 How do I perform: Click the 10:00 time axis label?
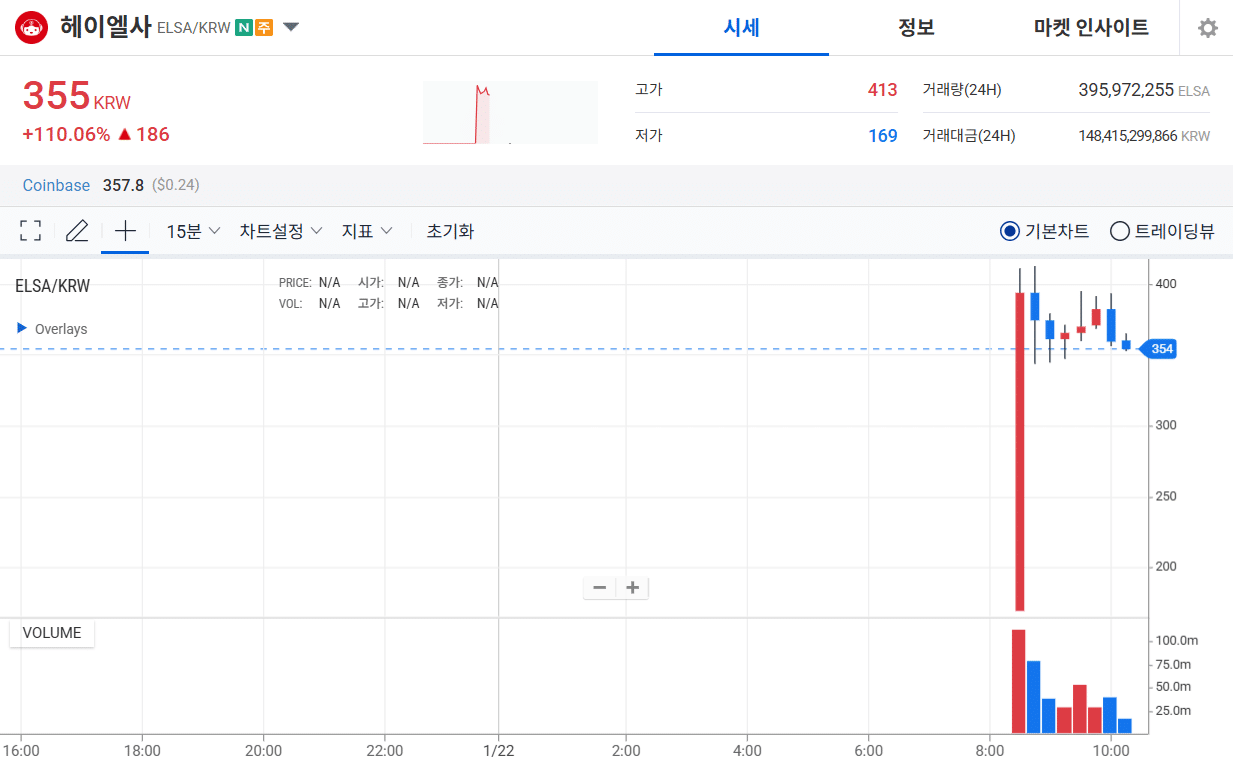(x=1111, y=751)
